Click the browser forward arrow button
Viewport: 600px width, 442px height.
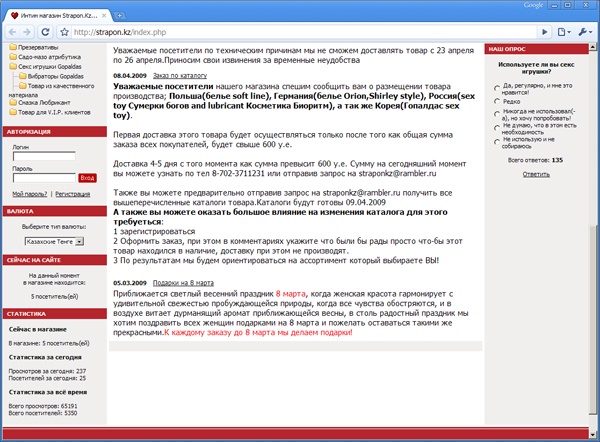click(x=27, y=32)
